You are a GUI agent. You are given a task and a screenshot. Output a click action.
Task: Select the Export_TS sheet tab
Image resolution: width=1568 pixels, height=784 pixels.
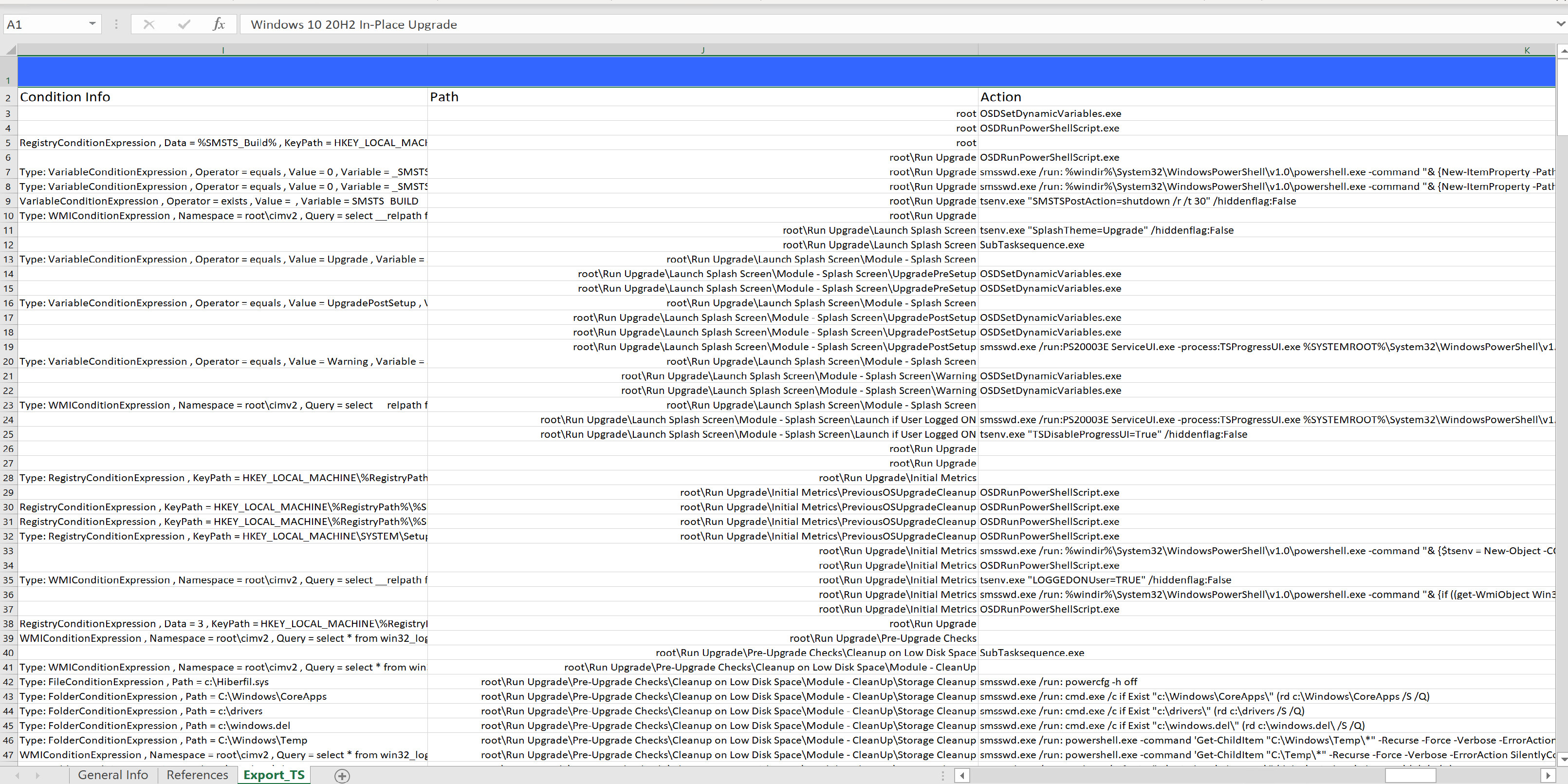274,775
